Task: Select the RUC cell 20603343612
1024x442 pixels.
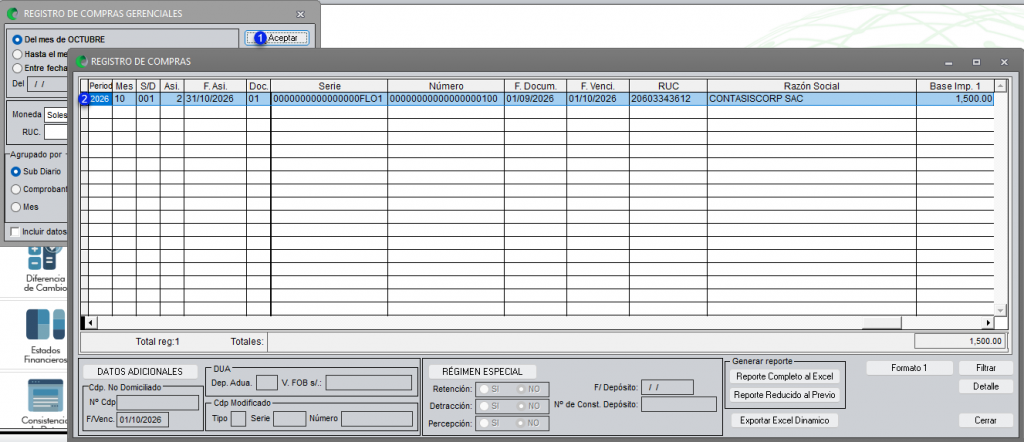Action: (669, 99)
